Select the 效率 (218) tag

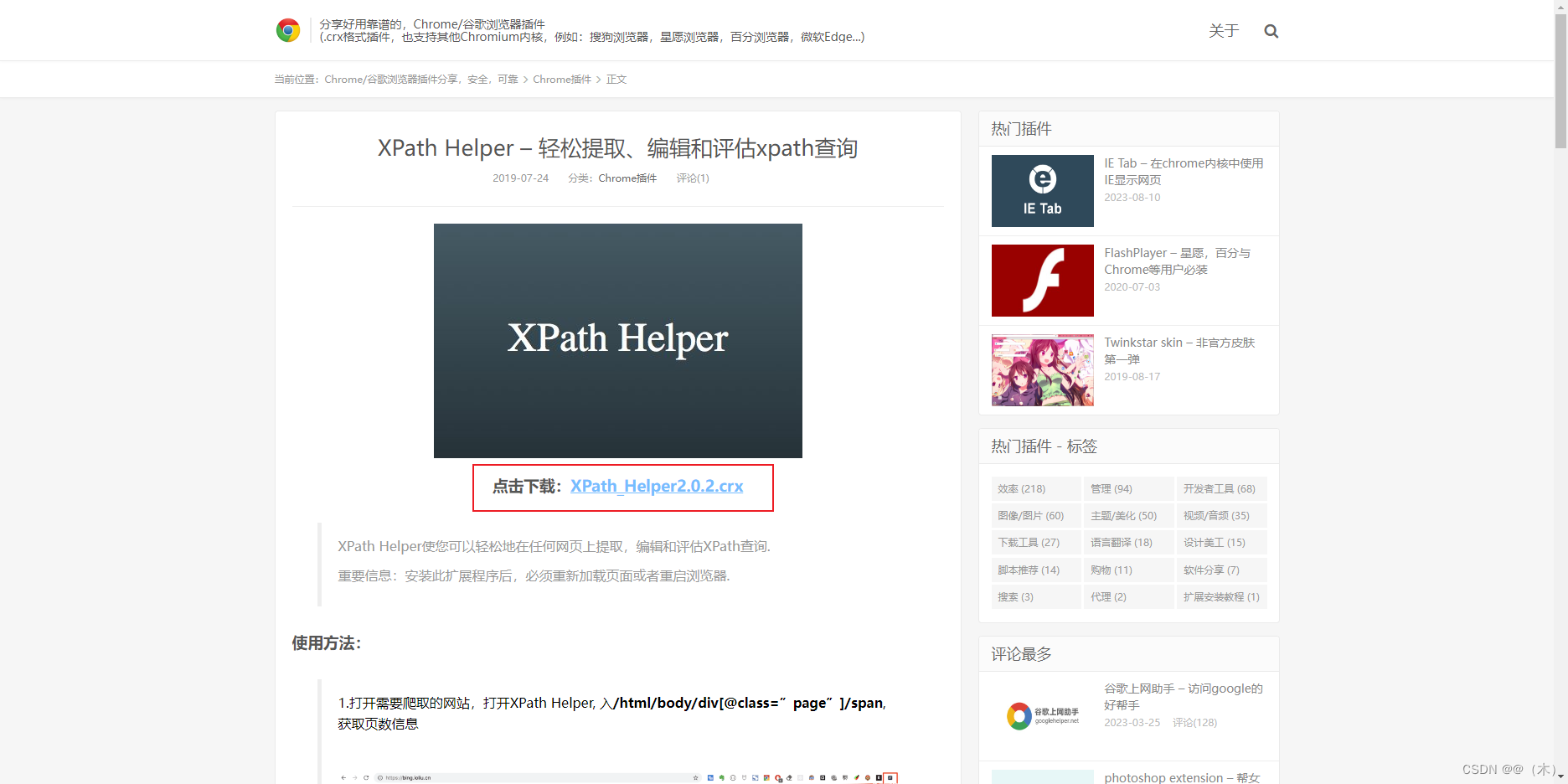(1036, 489)
